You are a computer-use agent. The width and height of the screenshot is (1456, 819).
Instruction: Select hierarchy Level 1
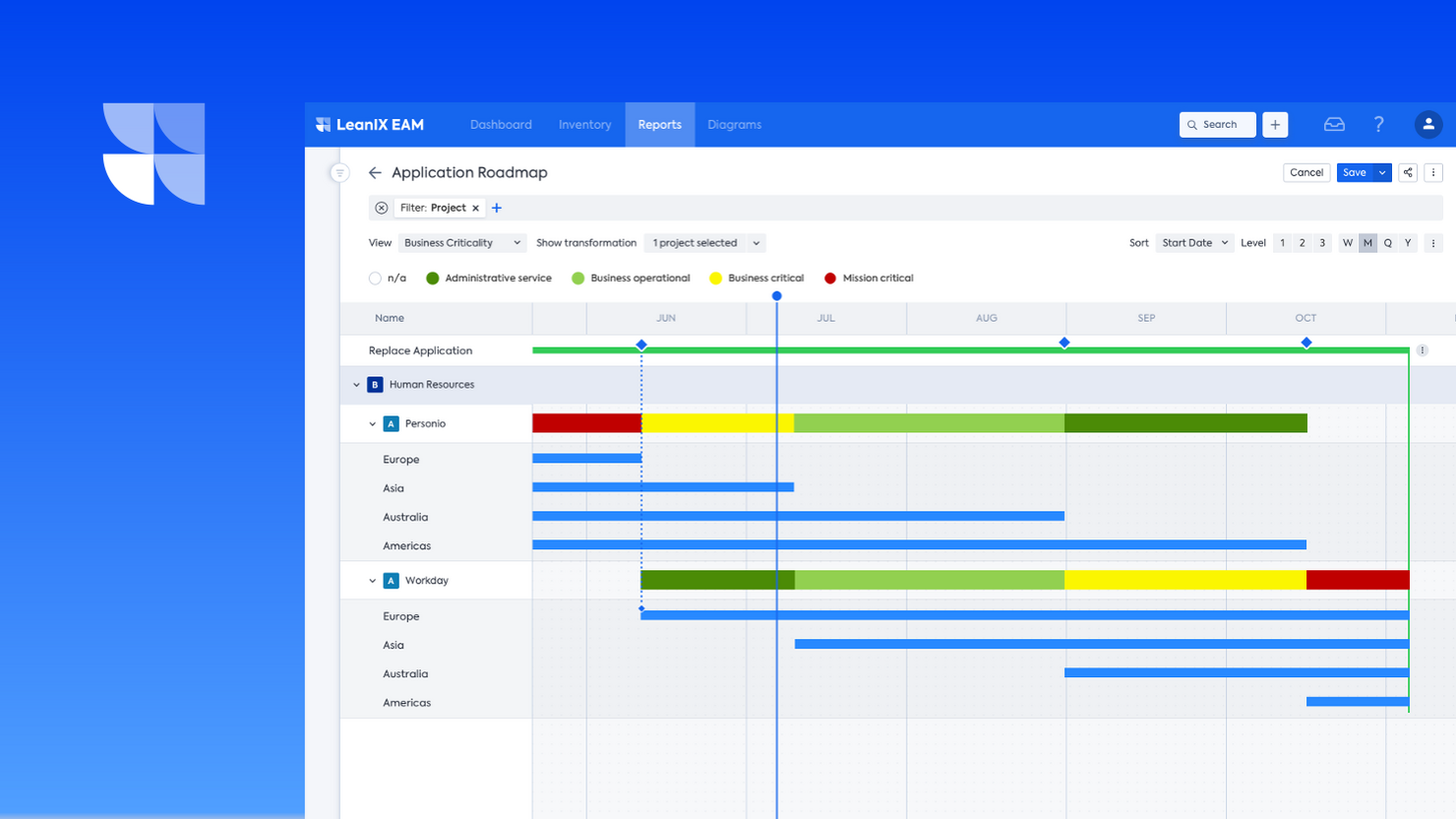coord(1282,243)
